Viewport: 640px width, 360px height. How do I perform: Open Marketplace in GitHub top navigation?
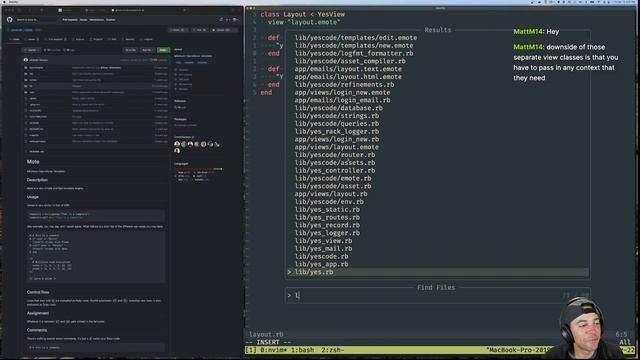pos(97,20)
